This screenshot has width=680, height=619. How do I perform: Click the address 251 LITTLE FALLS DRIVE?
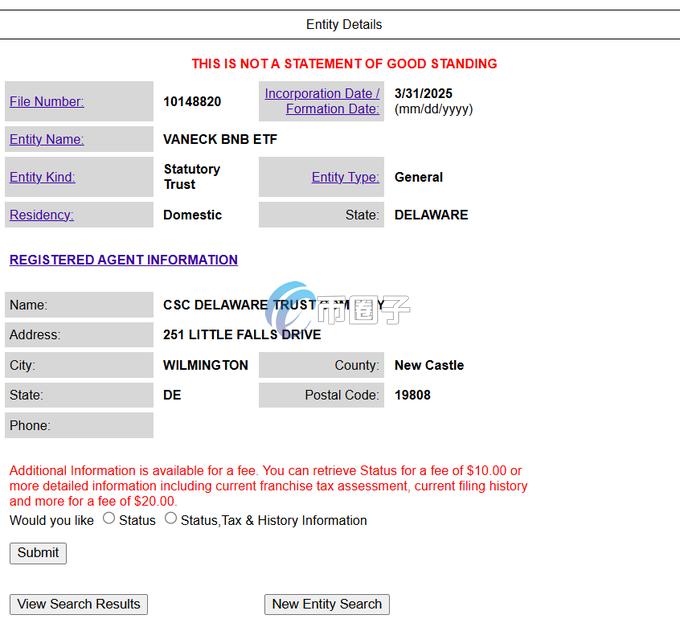(242, 334)
